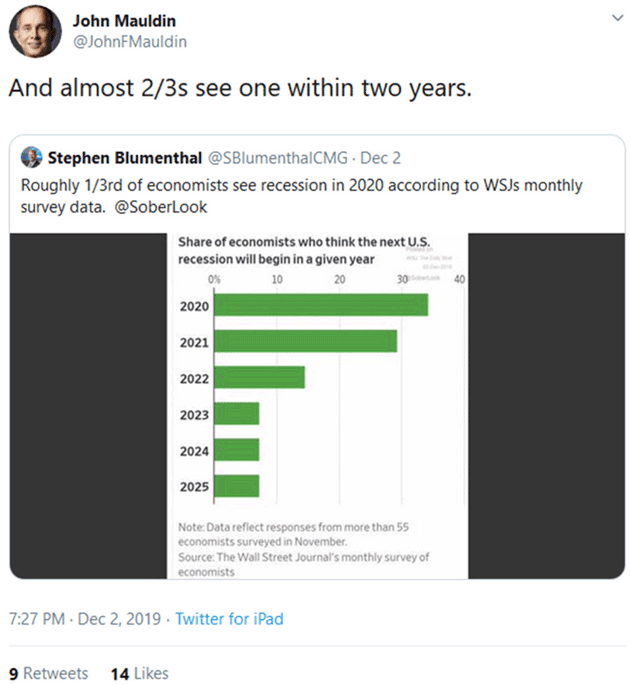Open the recession survey chart image

point(317,406)
